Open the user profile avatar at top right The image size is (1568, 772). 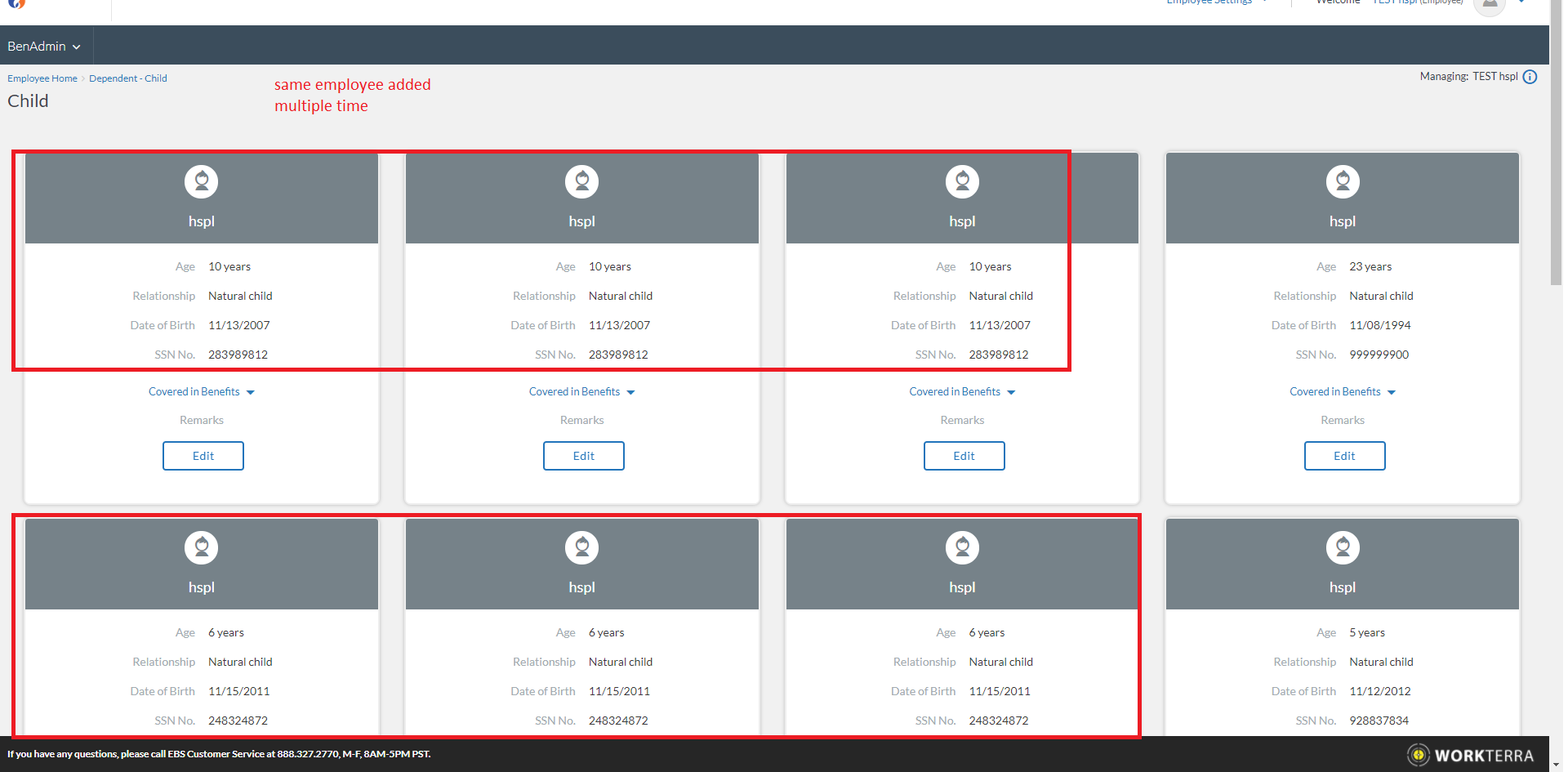pos(1489,7)
